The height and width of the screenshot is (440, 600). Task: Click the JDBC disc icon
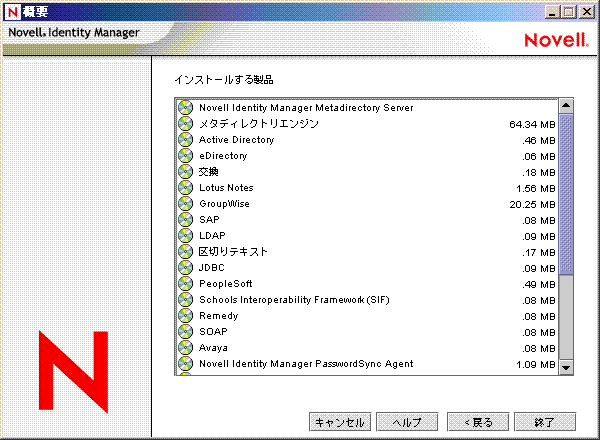click(186, 268)
